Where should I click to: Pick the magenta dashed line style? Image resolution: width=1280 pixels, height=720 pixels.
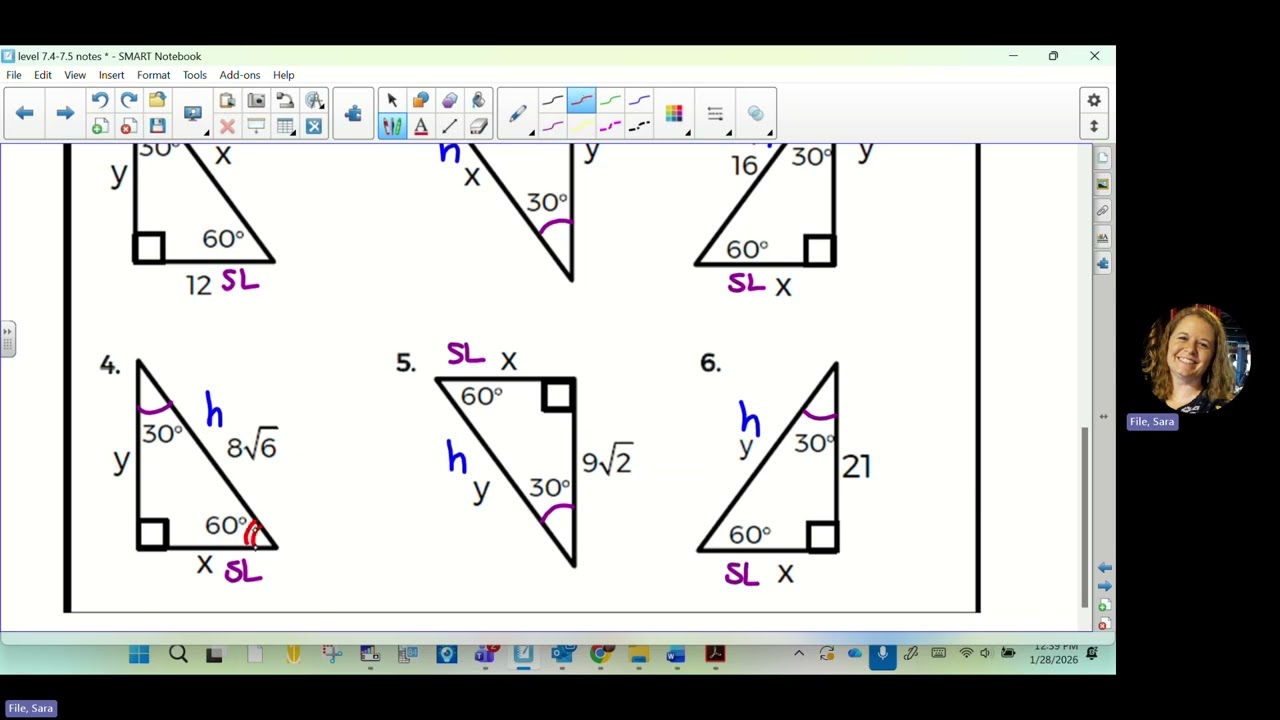pyautogui.click(x=610, y=127)
